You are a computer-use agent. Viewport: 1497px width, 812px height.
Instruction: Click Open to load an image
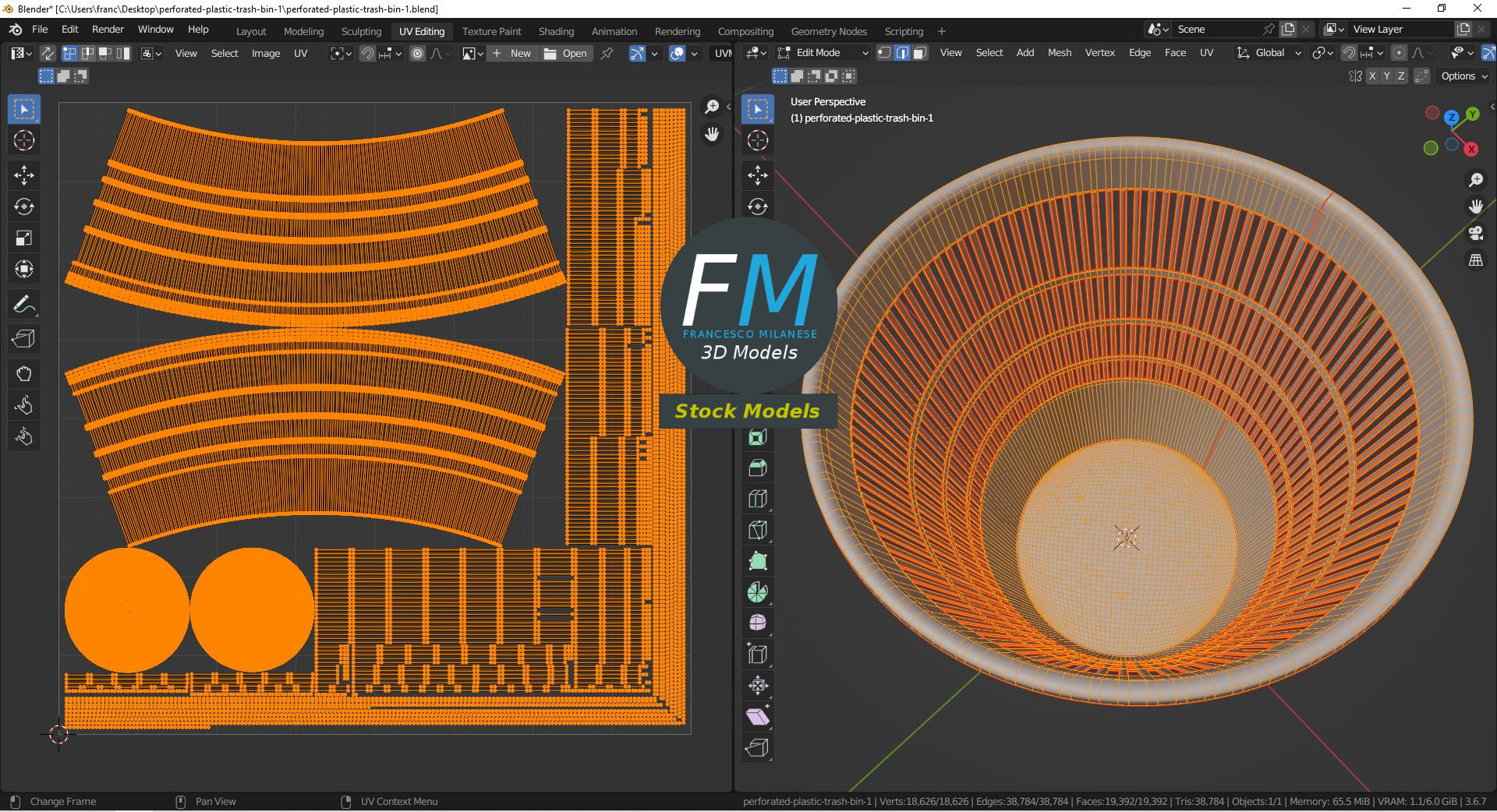[x=566, y=53]
